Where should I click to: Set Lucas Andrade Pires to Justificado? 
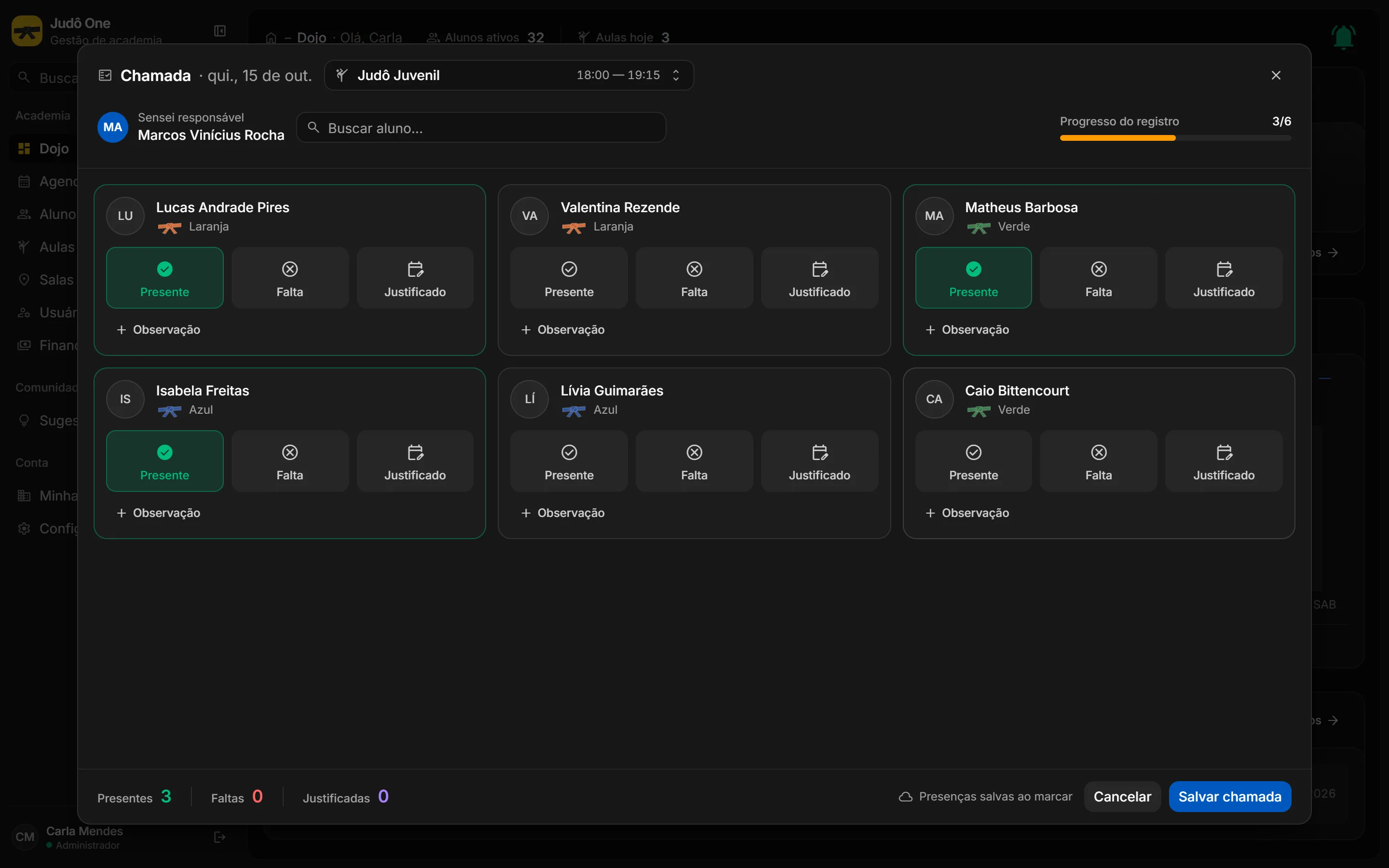(415, 278)
